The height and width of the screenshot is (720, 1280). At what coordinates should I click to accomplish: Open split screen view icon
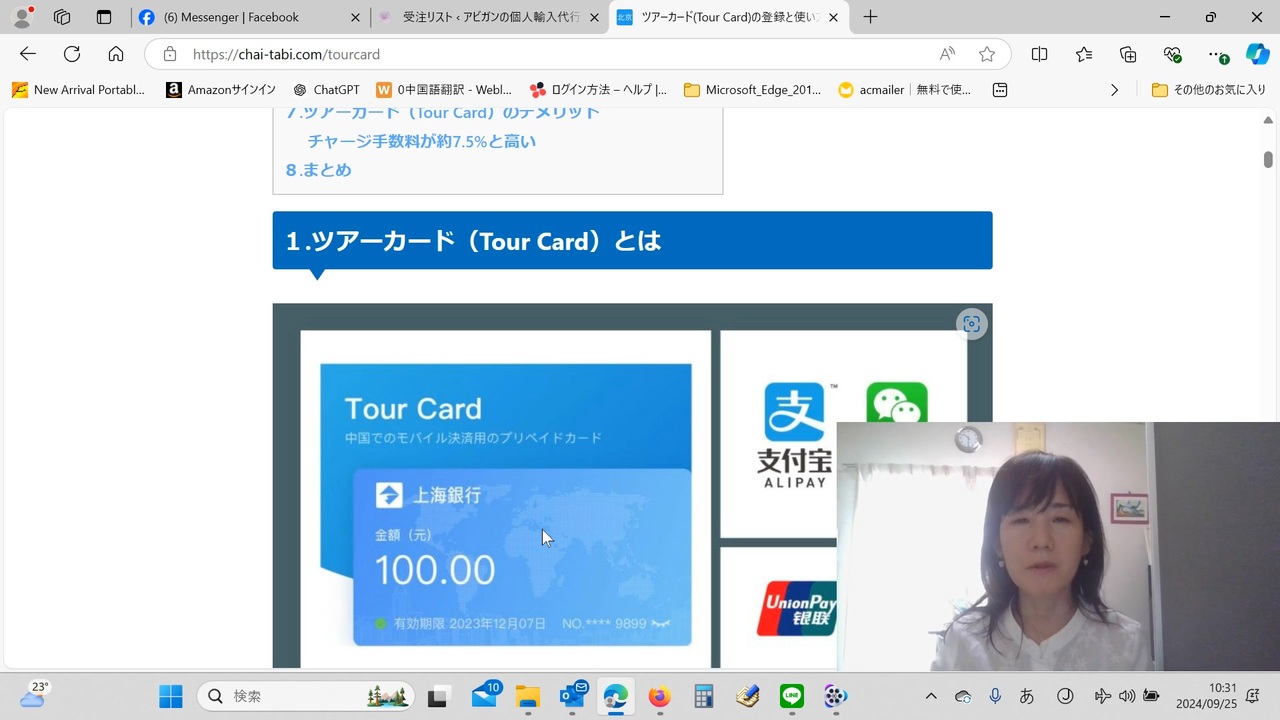pyautogui.click(x=1040, y=54)
